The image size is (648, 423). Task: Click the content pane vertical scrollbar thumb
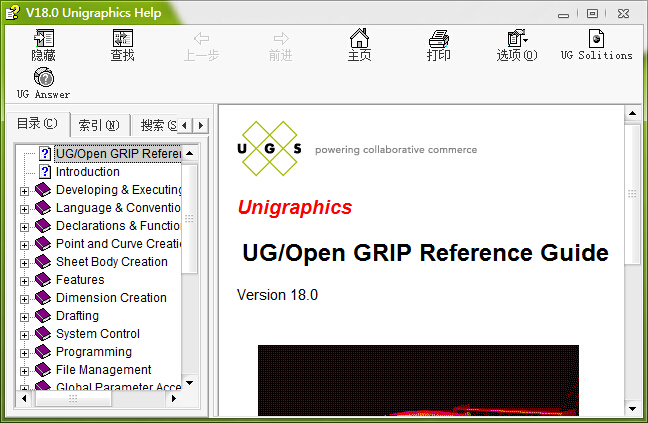pyautogui.click(x=632, y=194)
